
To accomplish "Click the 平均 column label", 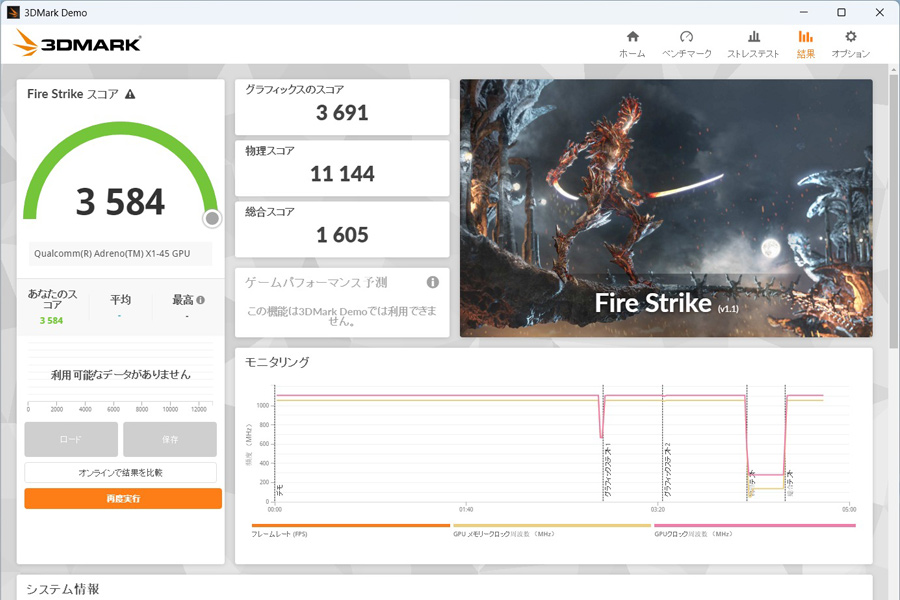I will pos(121,300).
